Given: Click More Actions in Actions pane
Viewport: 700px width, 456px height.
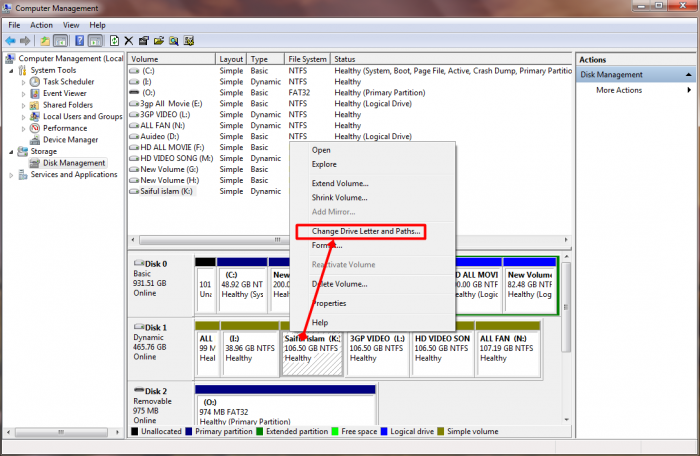Looking at the screenshot, I should pos(619,90).
